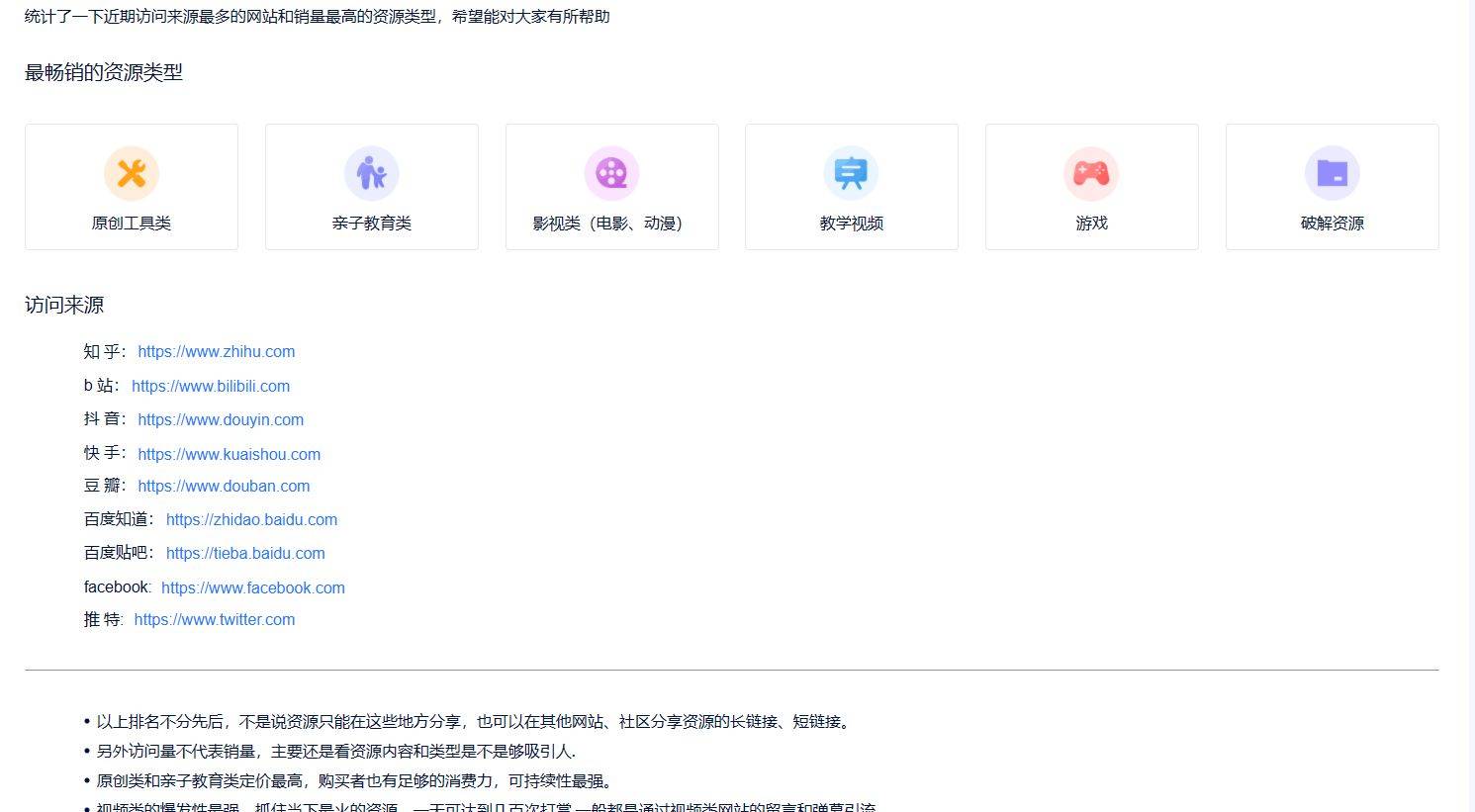Open the https://www.kuaishou.com link

[230, 454]
